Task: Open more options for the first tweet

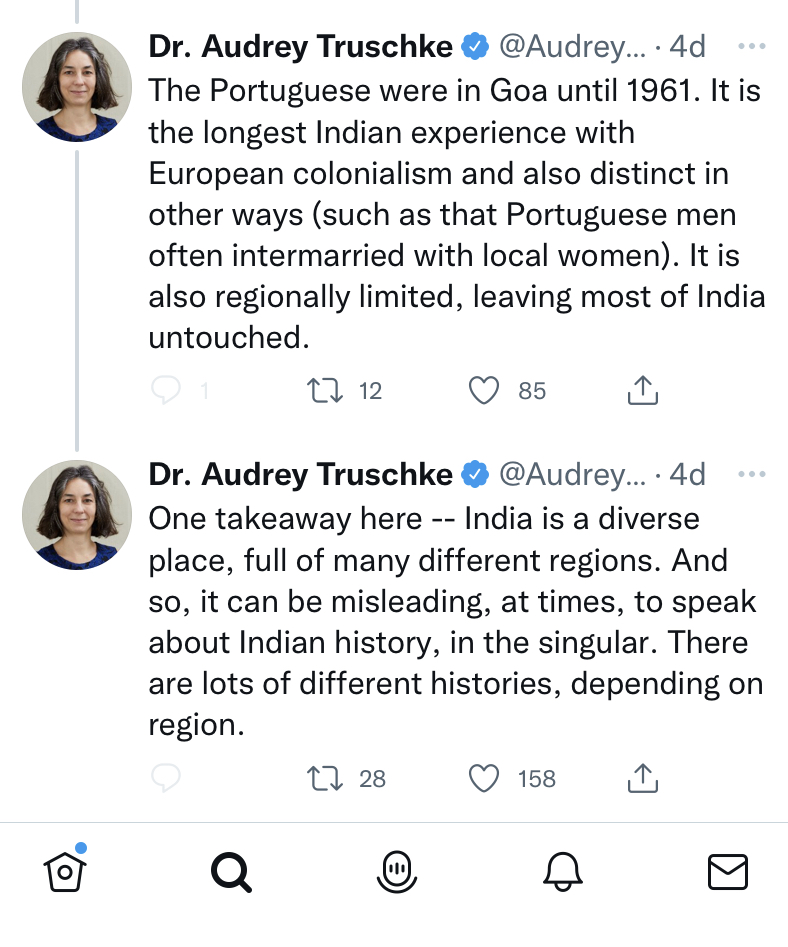Action: pos(751,46)
